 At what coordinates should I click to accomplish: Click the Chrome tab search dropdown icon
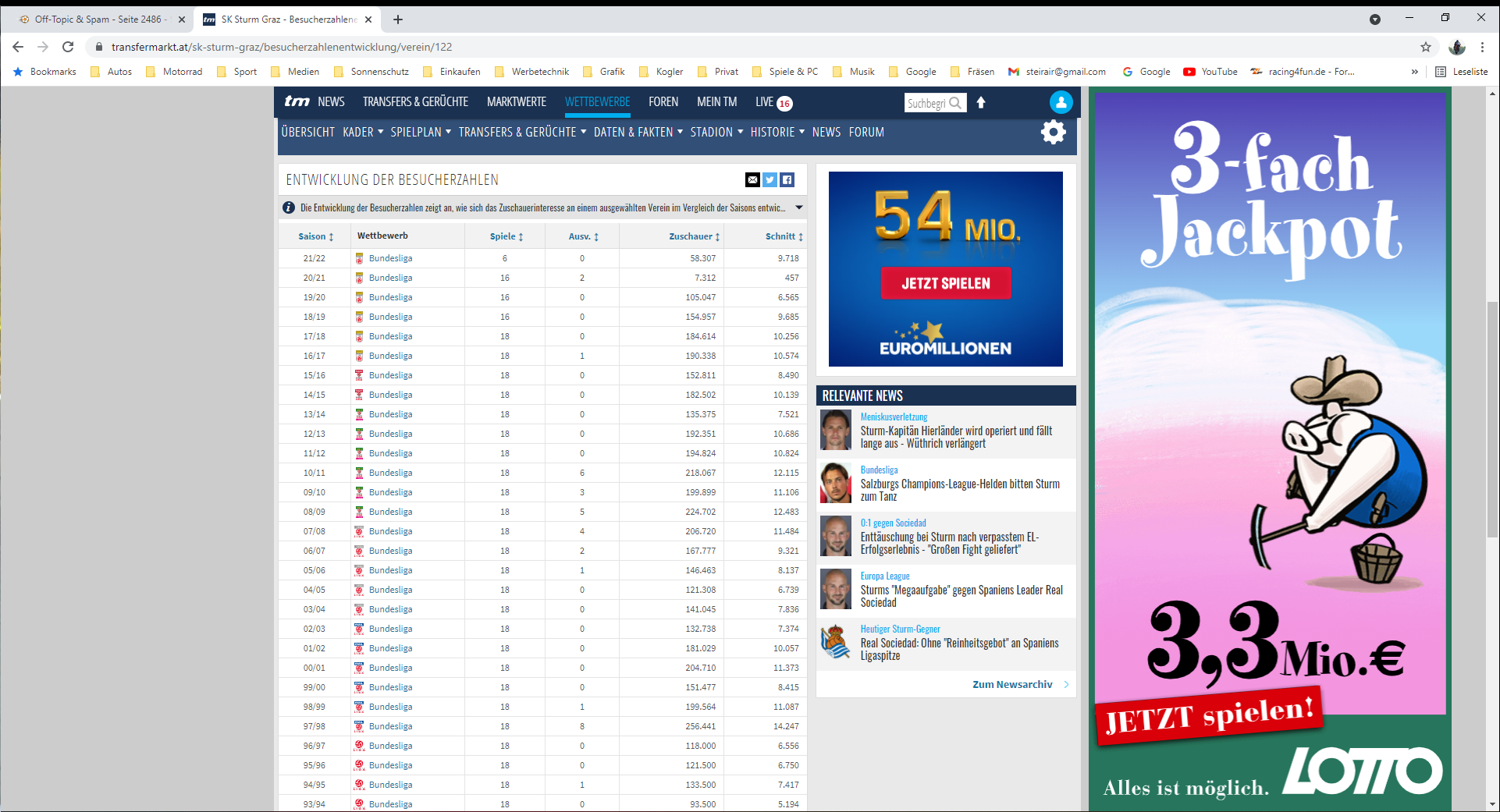tap(1375, 20)
